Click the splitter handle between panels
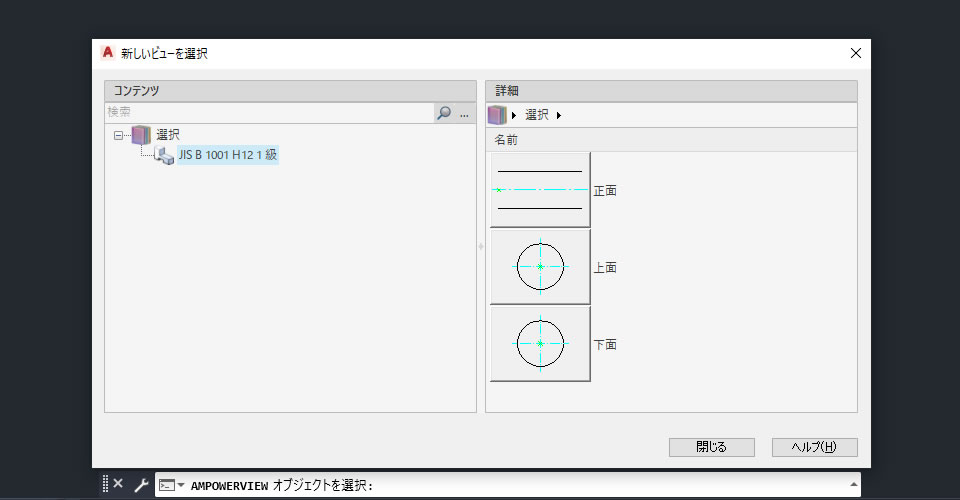This screenshot has width=960, height=500. click(481, 247)
